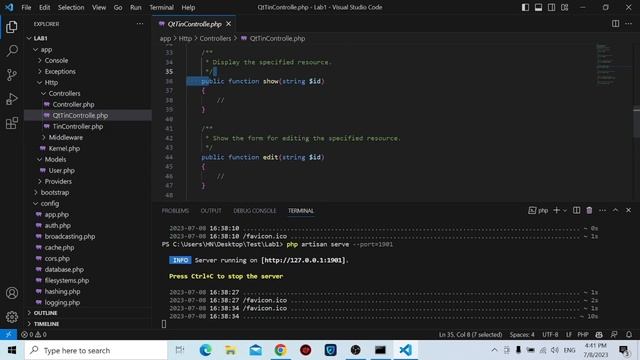Open the Run and Debug view
Viewport: 640px width, 360px height.
12,99
